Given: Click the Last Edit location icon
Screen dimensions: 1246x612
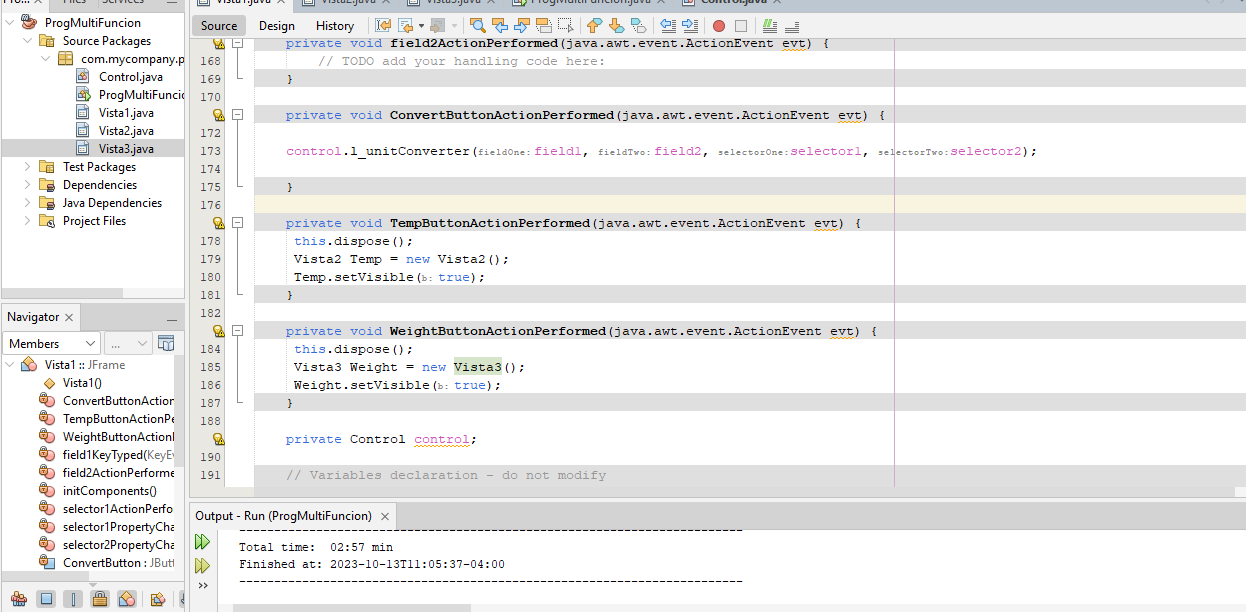Looking at the screenshot, I should (x=383, y=25).
